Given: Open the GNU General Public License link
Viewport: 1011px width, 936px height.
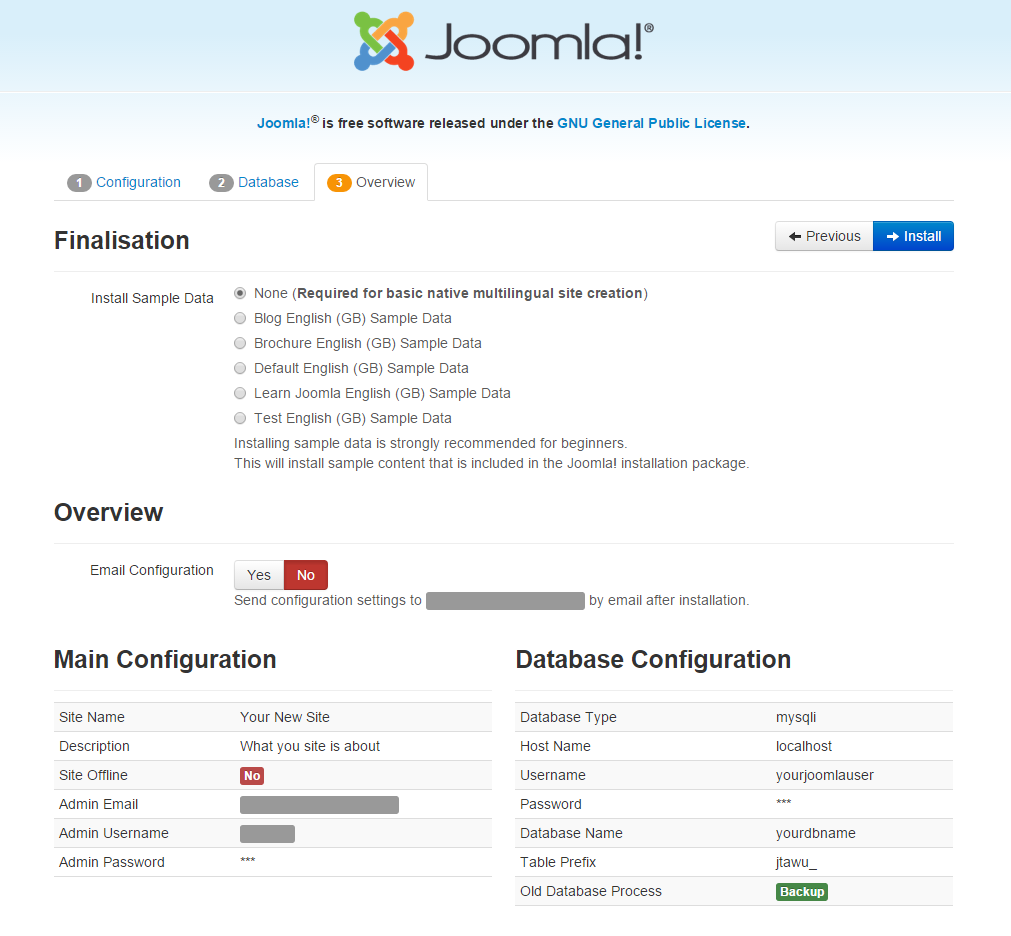Looking at the screenshot, I should (651, 123).
